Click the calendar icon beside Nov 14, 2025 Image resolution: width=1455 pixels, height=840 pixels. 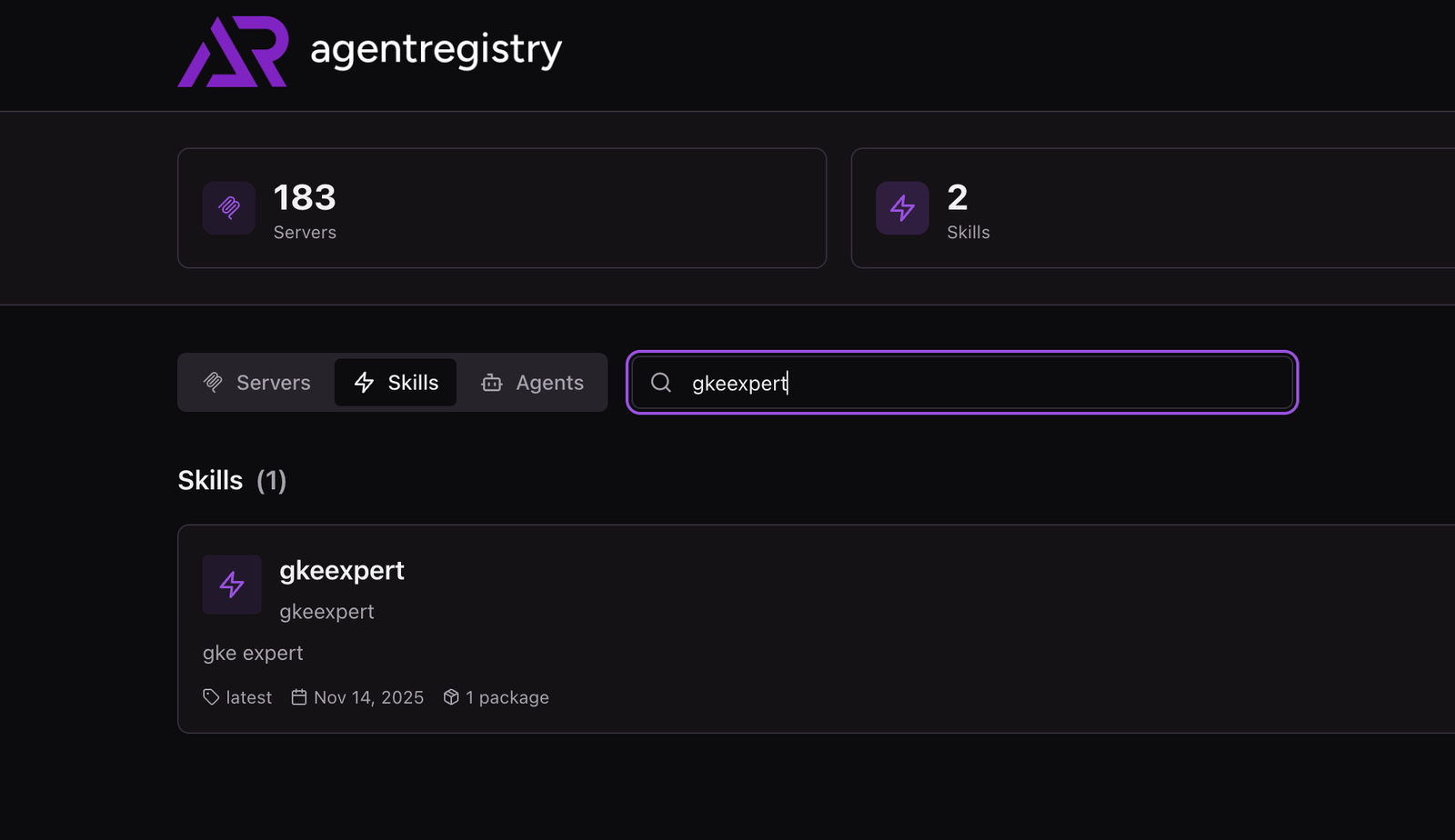point(298,697)
